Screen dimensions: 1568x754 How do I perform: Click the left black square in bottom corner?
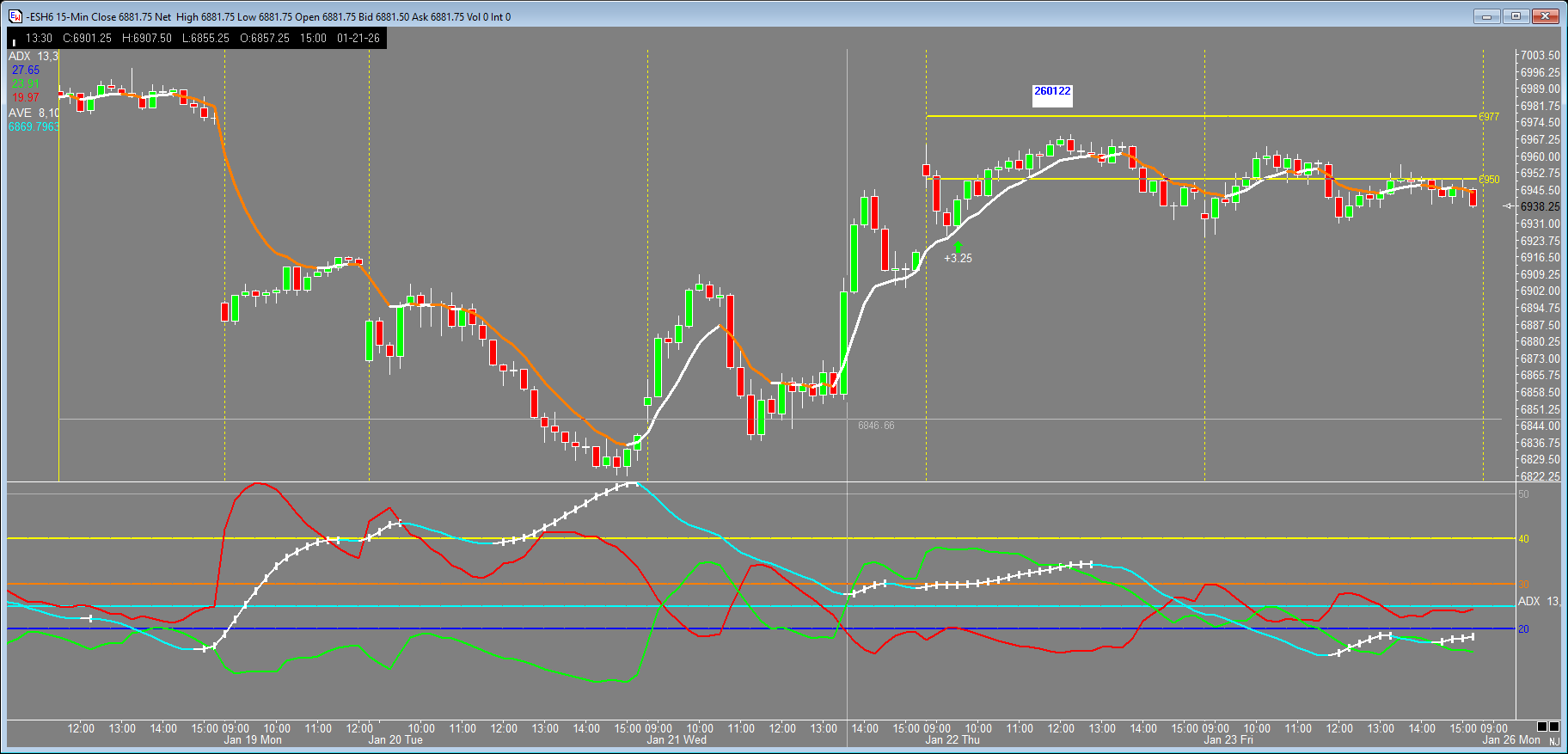point(1542,726)
